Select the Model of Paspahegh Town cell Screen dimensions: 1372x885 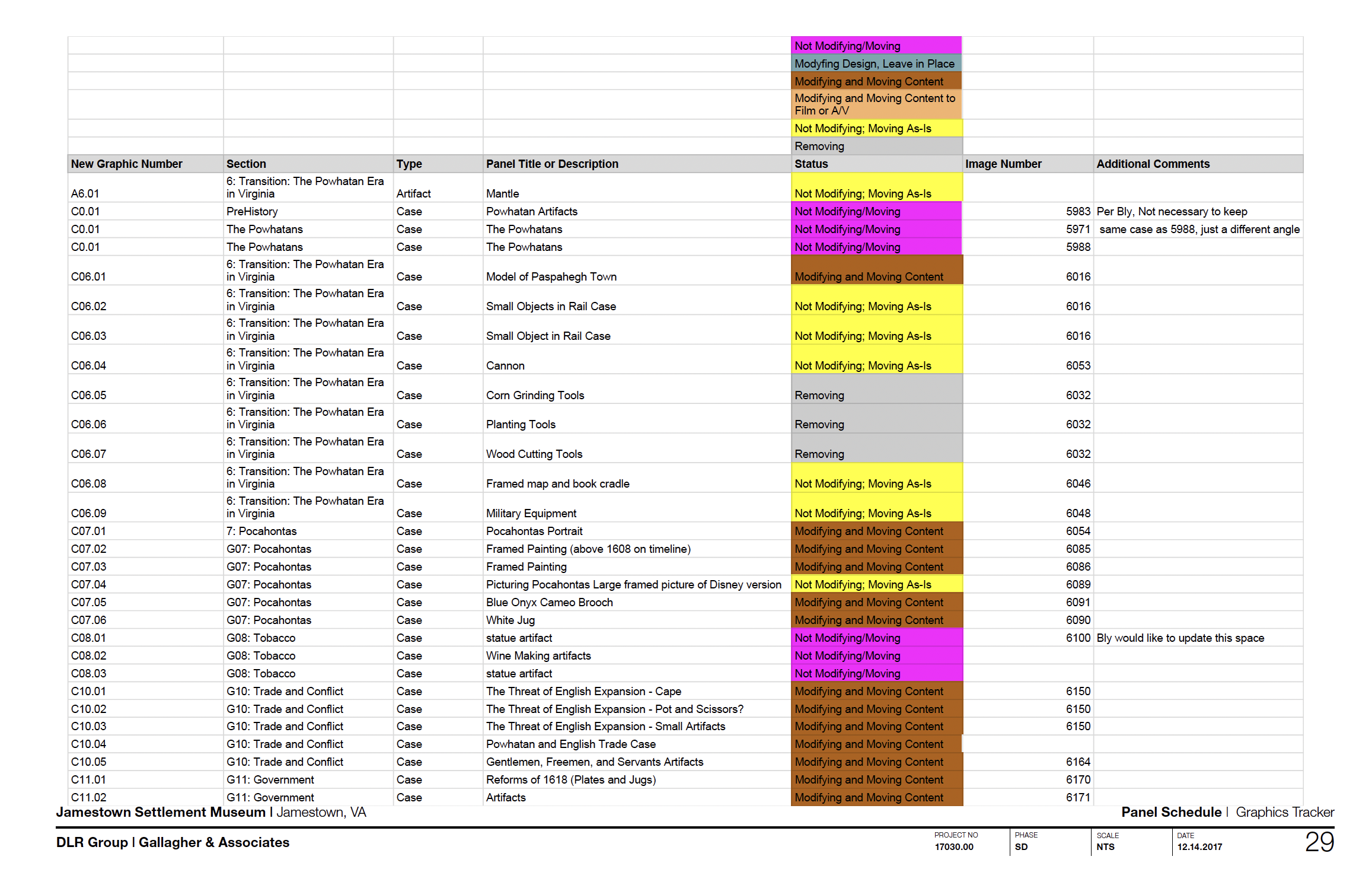point(551,276)
